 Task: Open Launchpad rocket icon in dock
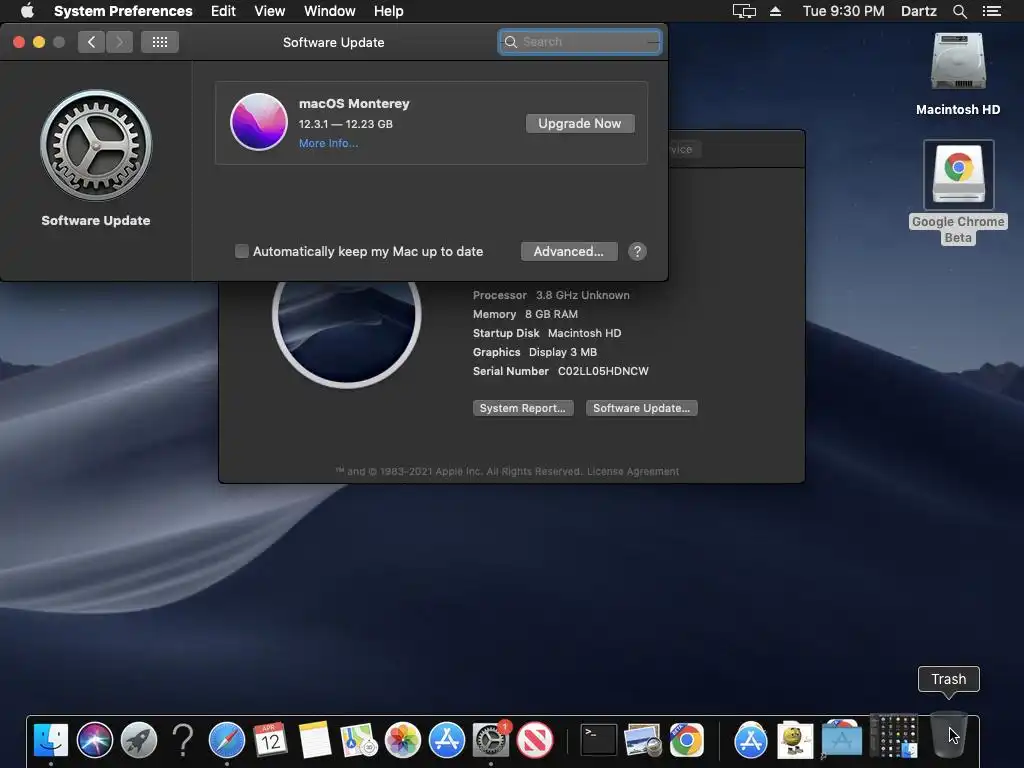[x=138, y=740]
